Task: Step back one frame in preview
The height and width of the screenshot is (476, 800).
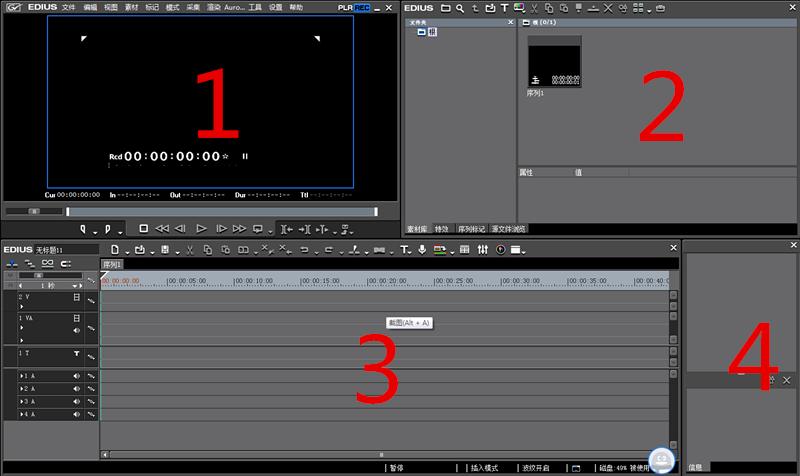Action: [180, 229]
